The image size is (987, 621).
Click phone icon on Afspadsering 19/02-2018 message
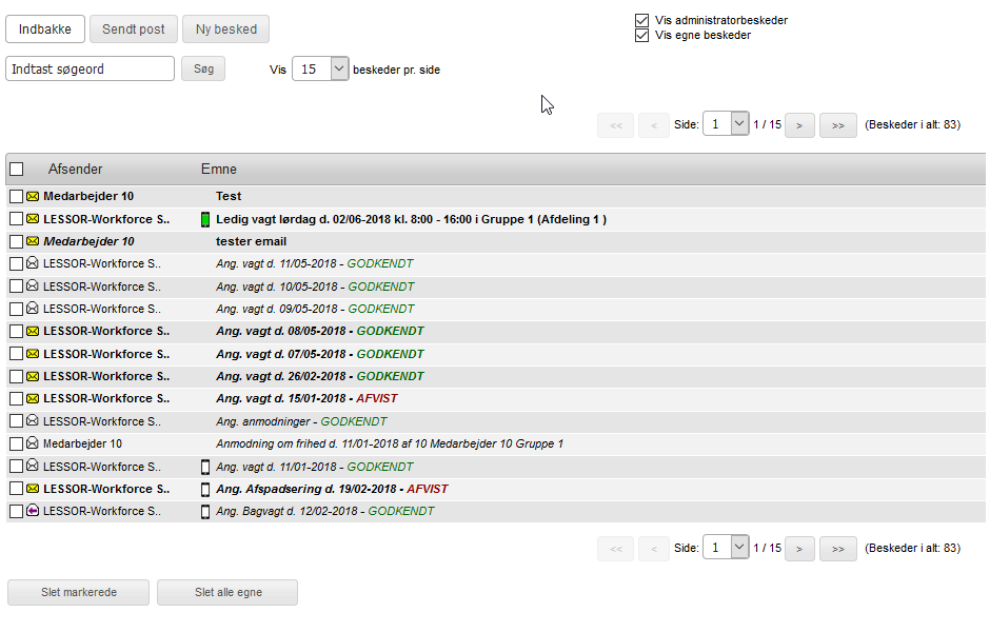[206, 489]
